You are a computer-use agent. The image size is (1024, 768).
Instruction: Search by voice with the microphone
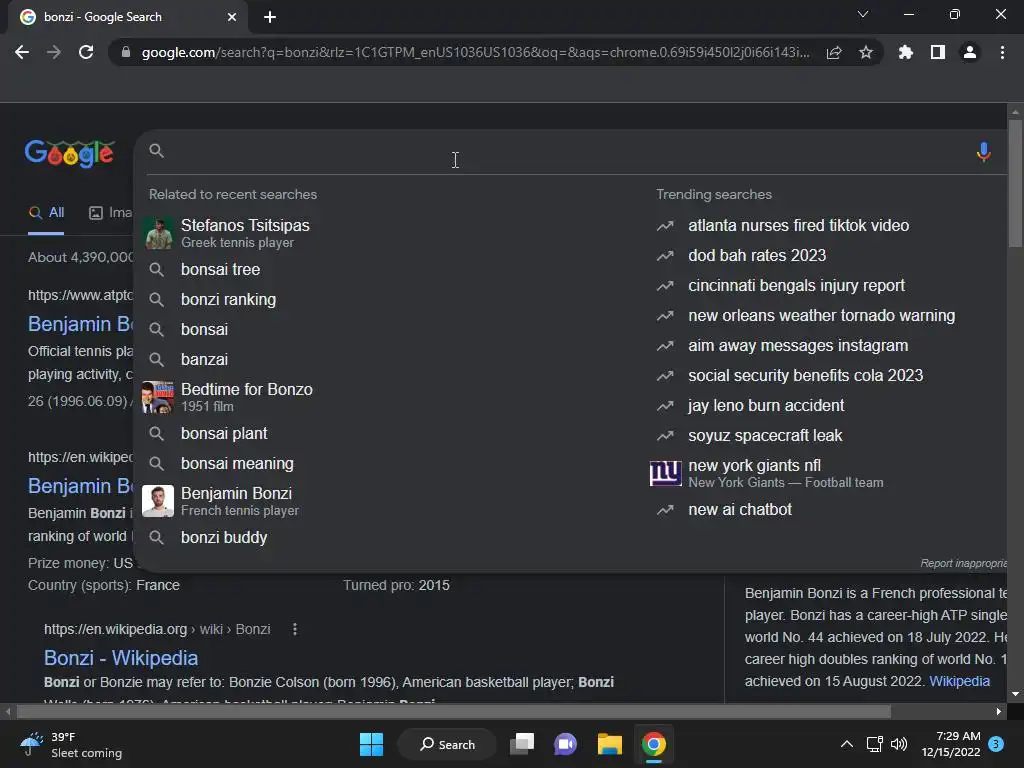[x=984, y=152]
